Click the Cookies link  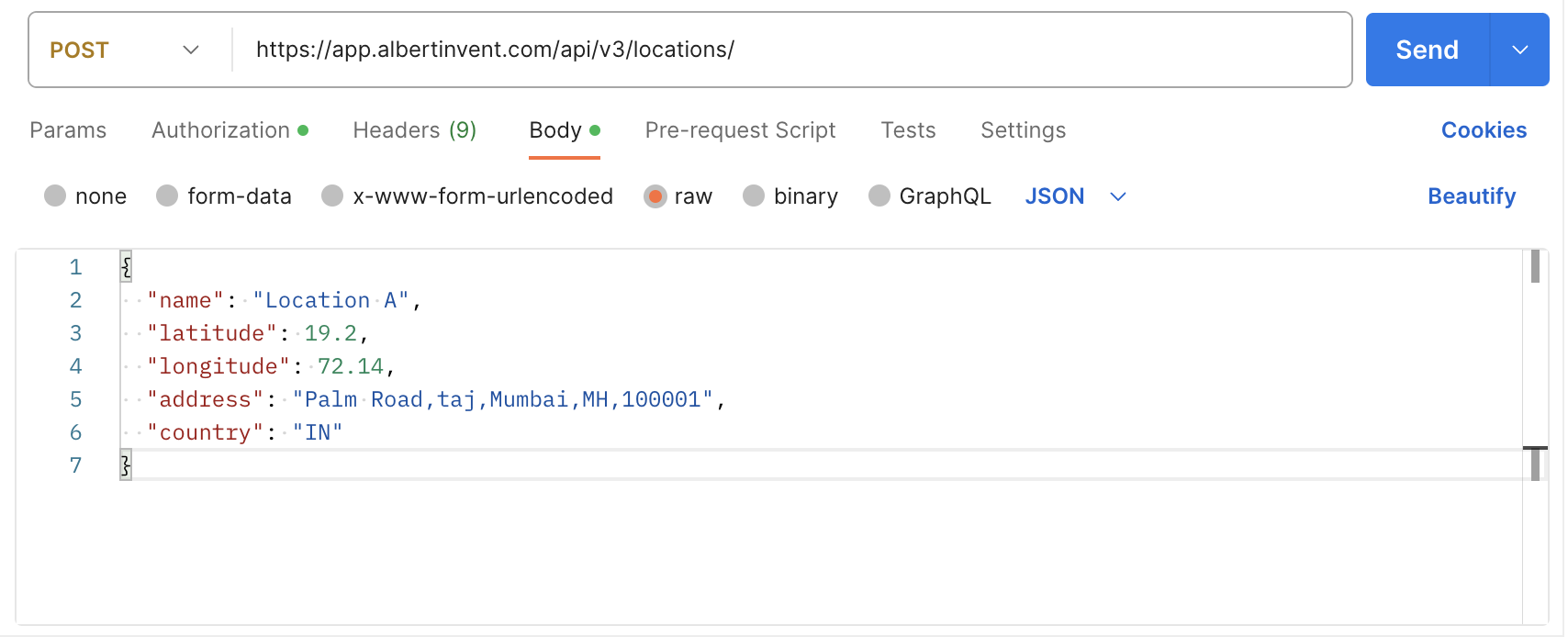click(1484, 130)
